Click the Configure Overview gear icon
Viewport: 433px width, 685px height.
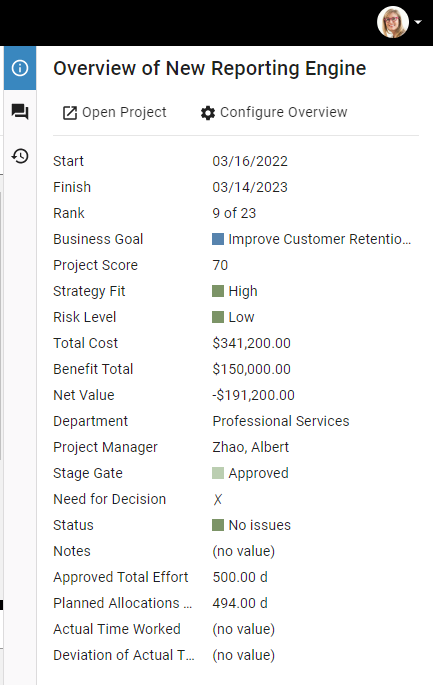pos(208,113)
